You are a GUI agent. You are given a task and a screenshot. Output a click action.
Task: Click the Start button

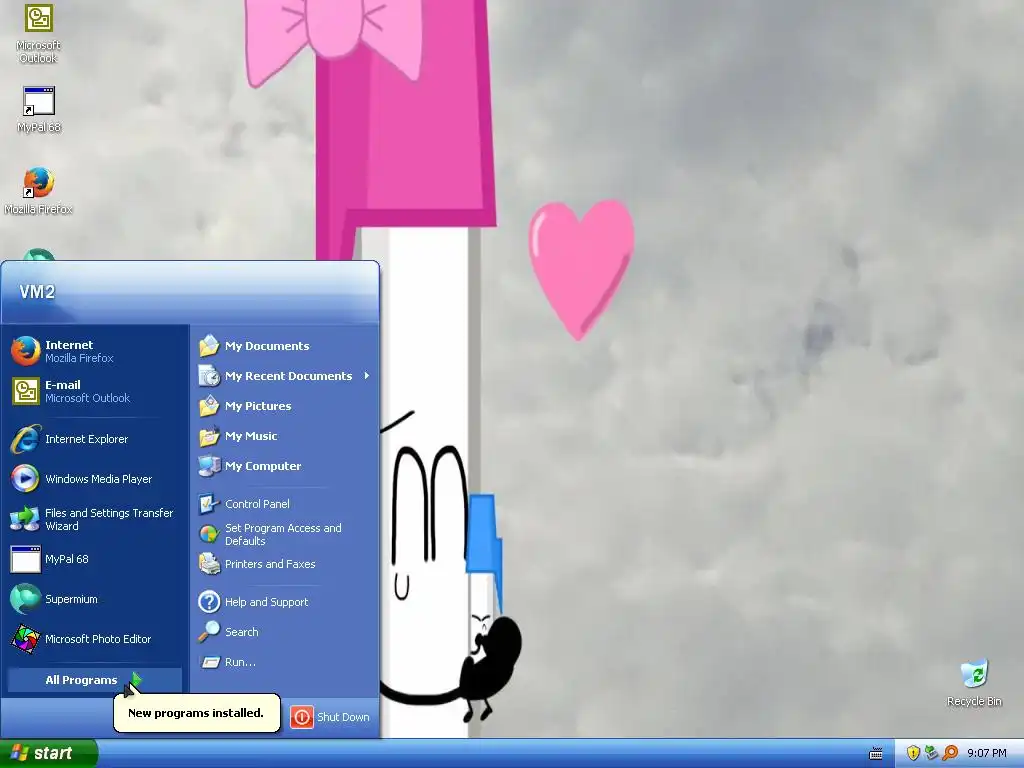tap(48, 753)
